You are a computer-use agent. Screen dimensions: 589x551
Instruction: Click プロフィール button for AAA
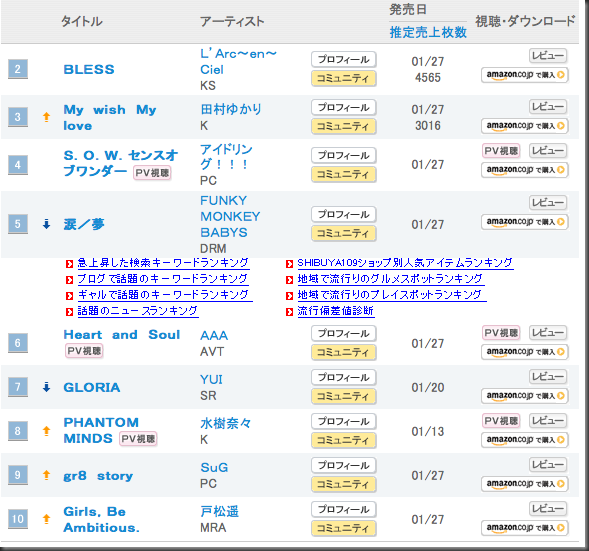[344, 333]
